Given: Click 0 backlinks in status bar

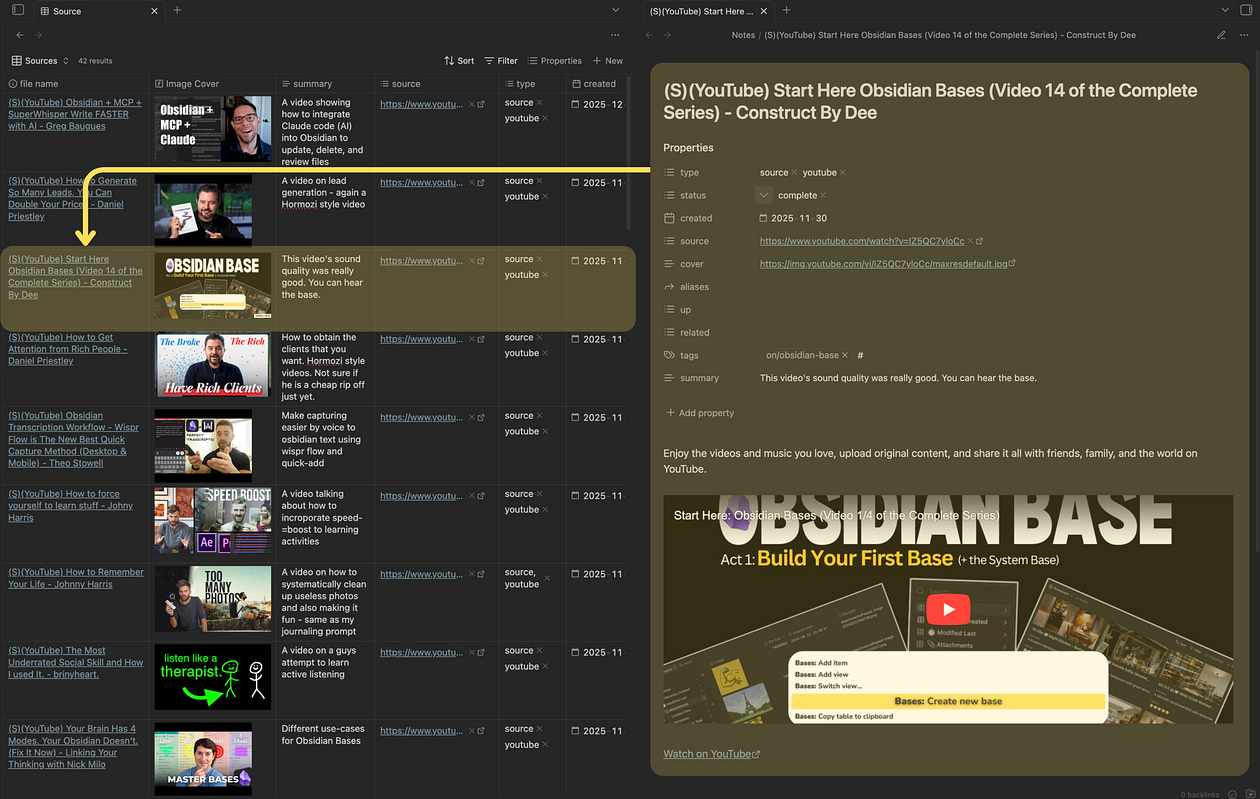Looking at the screenshot, I should pyautogui.click(x=1200, y=794).
